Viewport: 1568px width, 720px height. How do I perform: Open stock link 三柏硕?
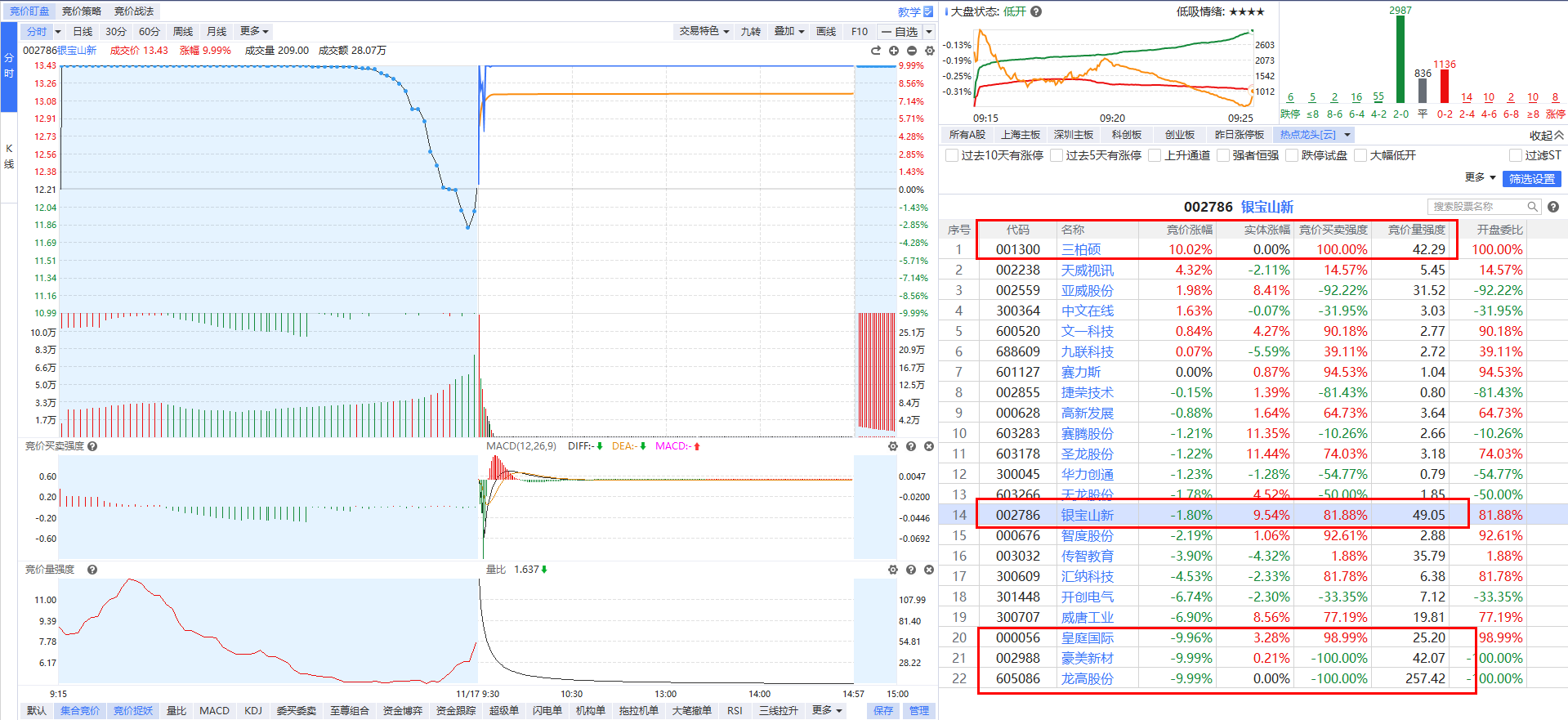[1081, 249]
